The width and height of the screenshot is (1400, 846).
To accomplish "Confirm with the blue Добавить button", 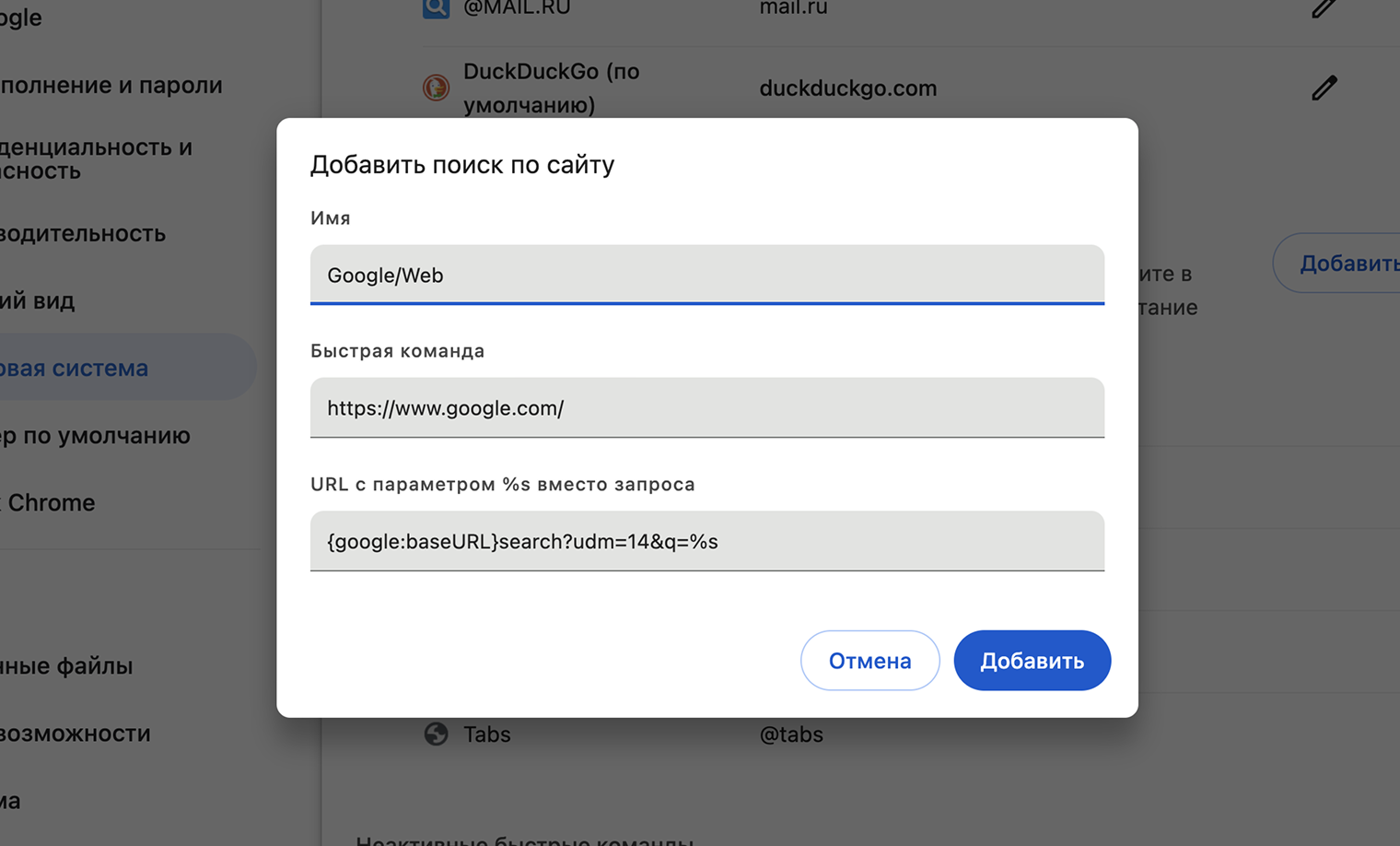I will pos(1032,661).
